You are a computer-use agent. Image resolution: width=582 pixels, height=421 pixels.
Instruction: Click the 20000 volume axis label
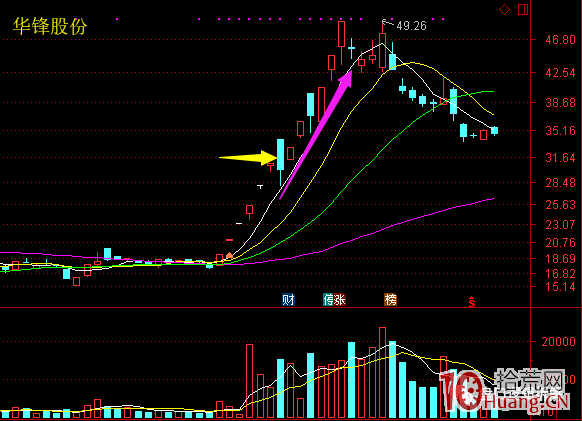(558, 342)
